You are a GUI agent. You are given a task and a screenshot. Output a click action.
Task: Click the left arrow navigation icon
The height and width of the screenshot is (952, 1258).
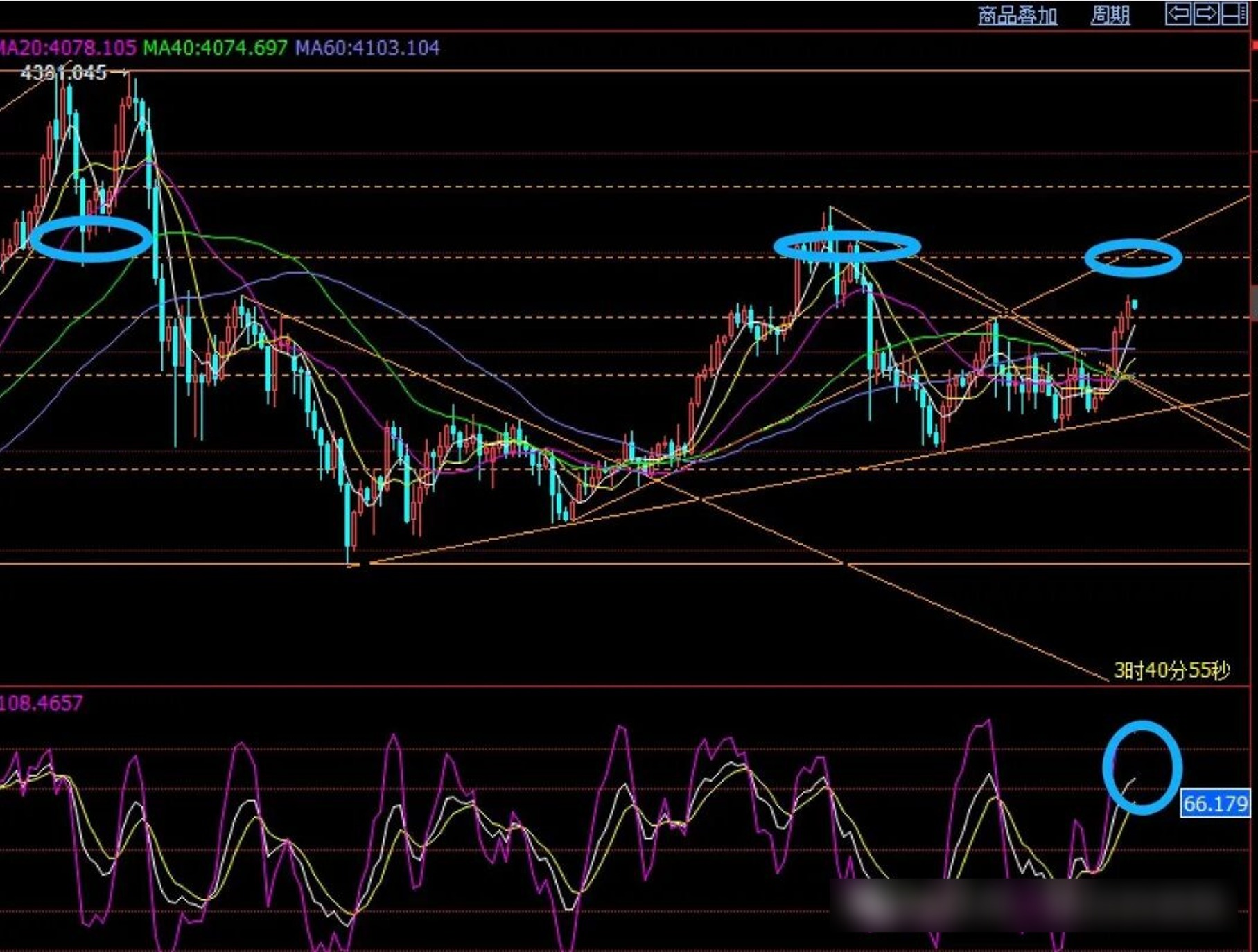click(1178, 14)
